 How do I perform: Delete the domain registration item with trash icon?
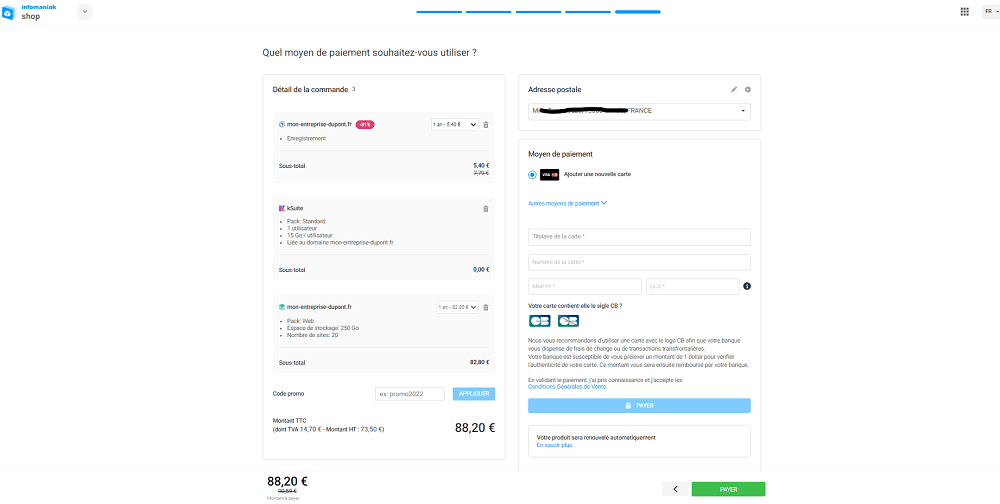[x=486, y=125]
